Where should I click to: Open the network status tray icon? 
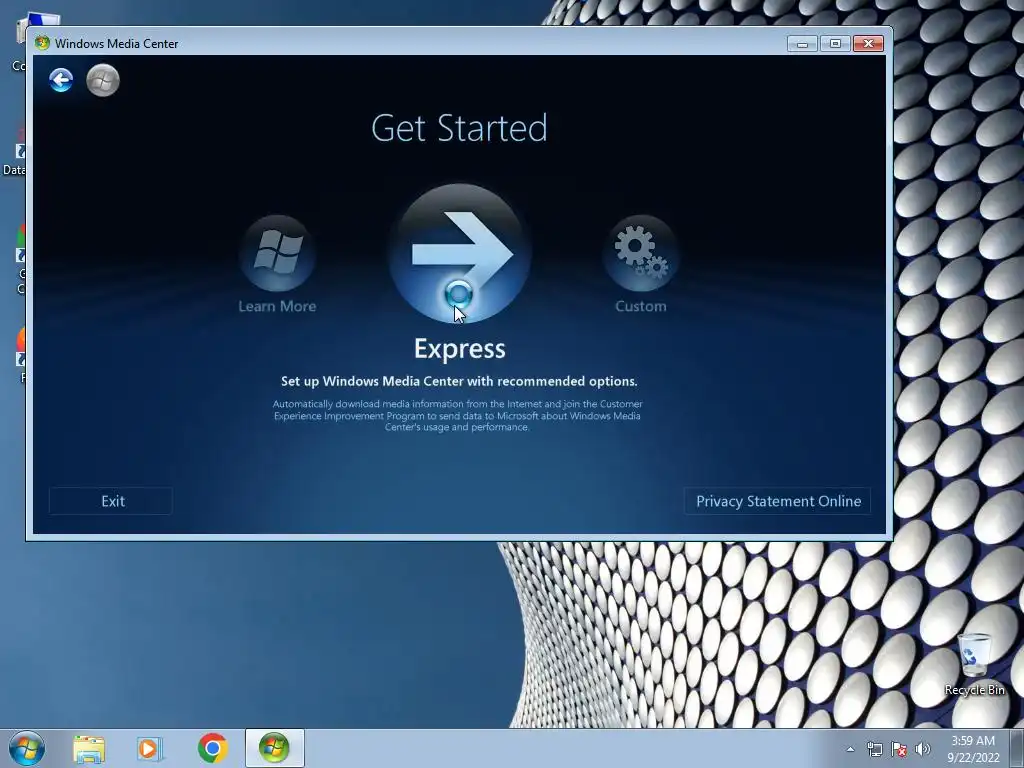tap(874, 749)
